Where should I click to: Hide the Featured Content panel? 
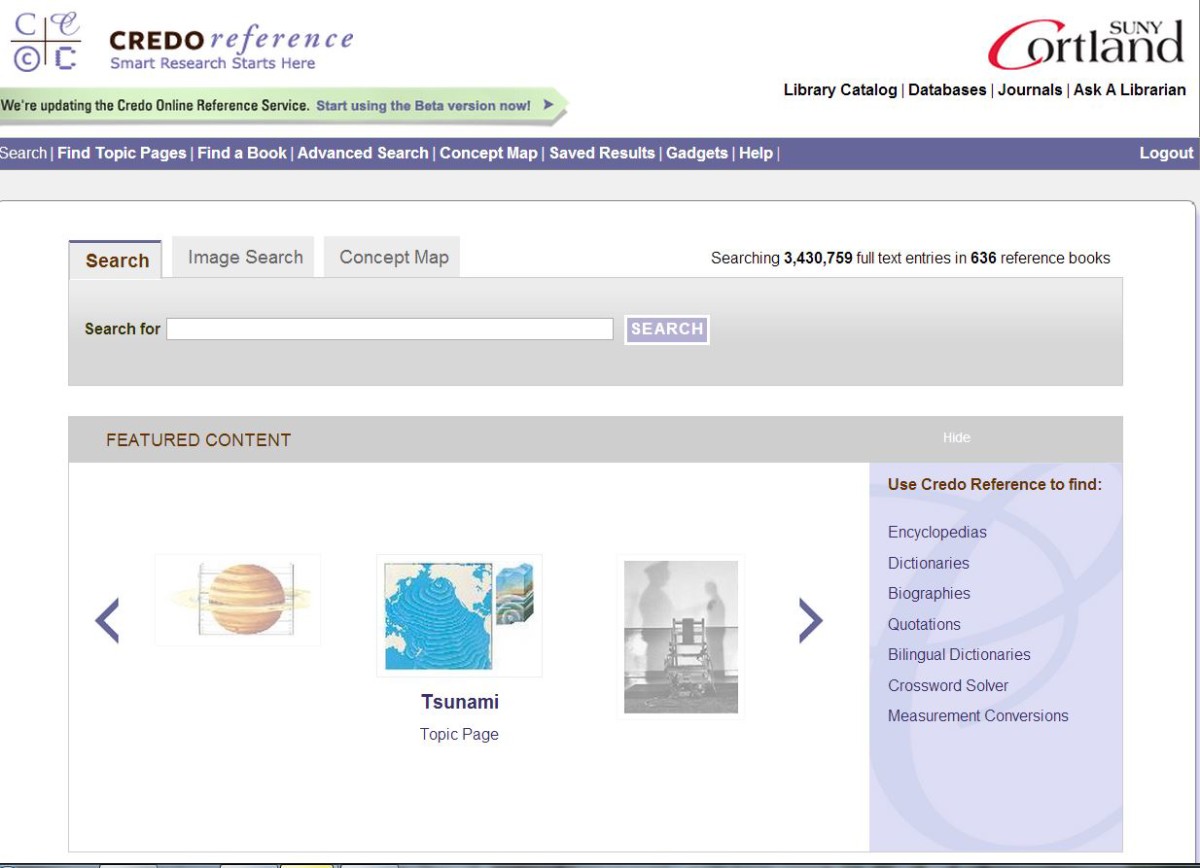[x=956, y=437]
